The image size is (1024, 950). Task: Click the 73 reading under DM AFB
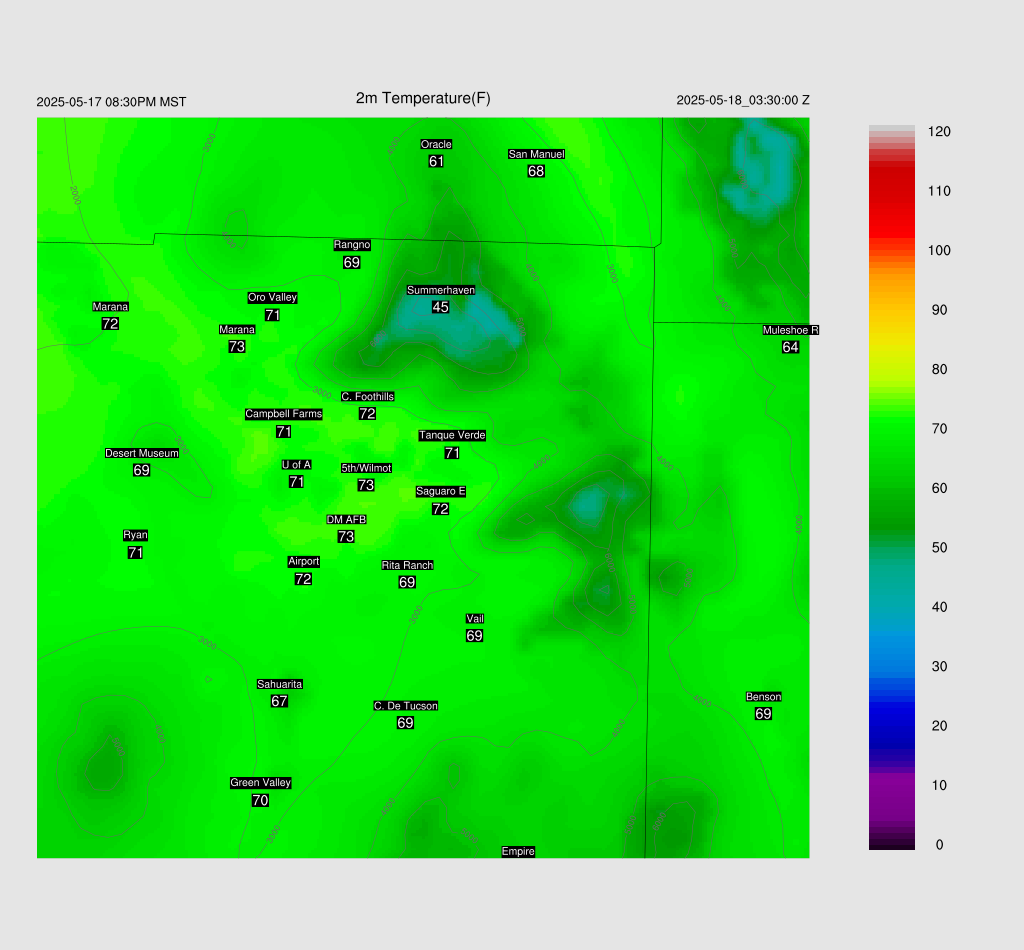[345, 537]
